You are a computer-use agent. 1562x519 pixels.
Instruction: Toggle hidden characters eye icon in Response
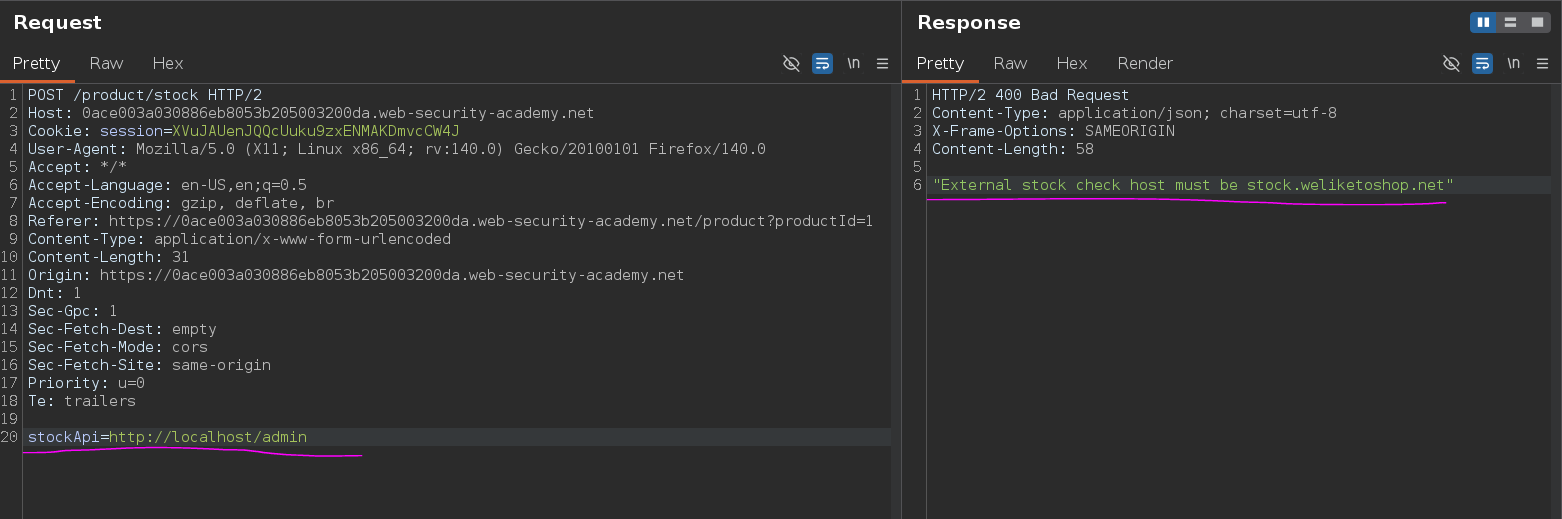[1451, 63]
